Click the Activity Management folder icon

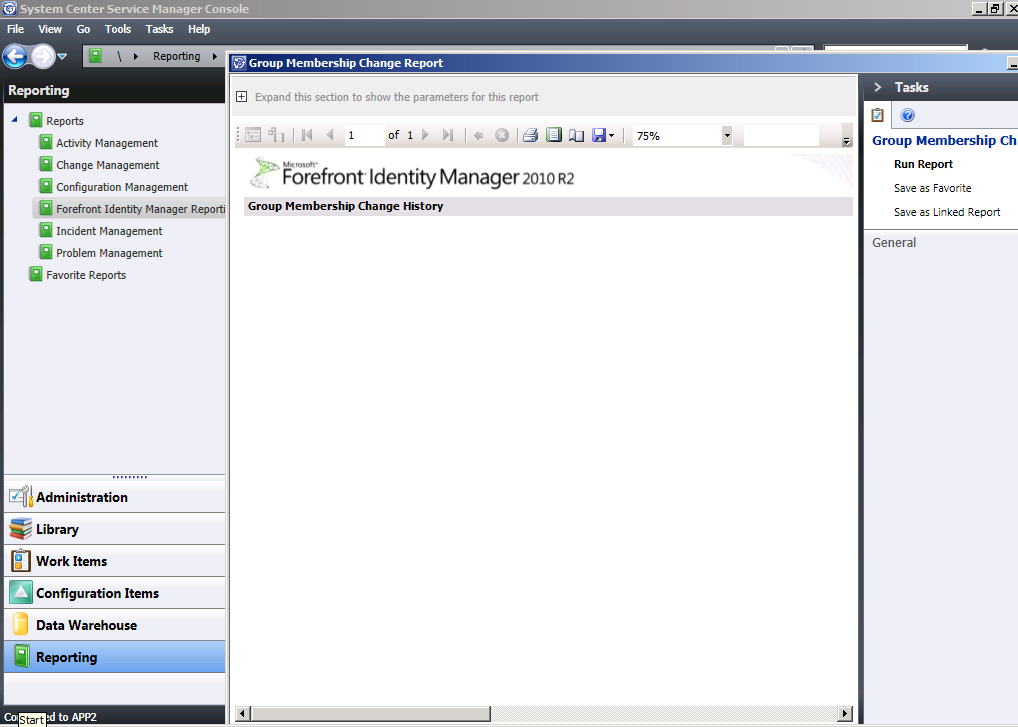[x=45, y=142]
